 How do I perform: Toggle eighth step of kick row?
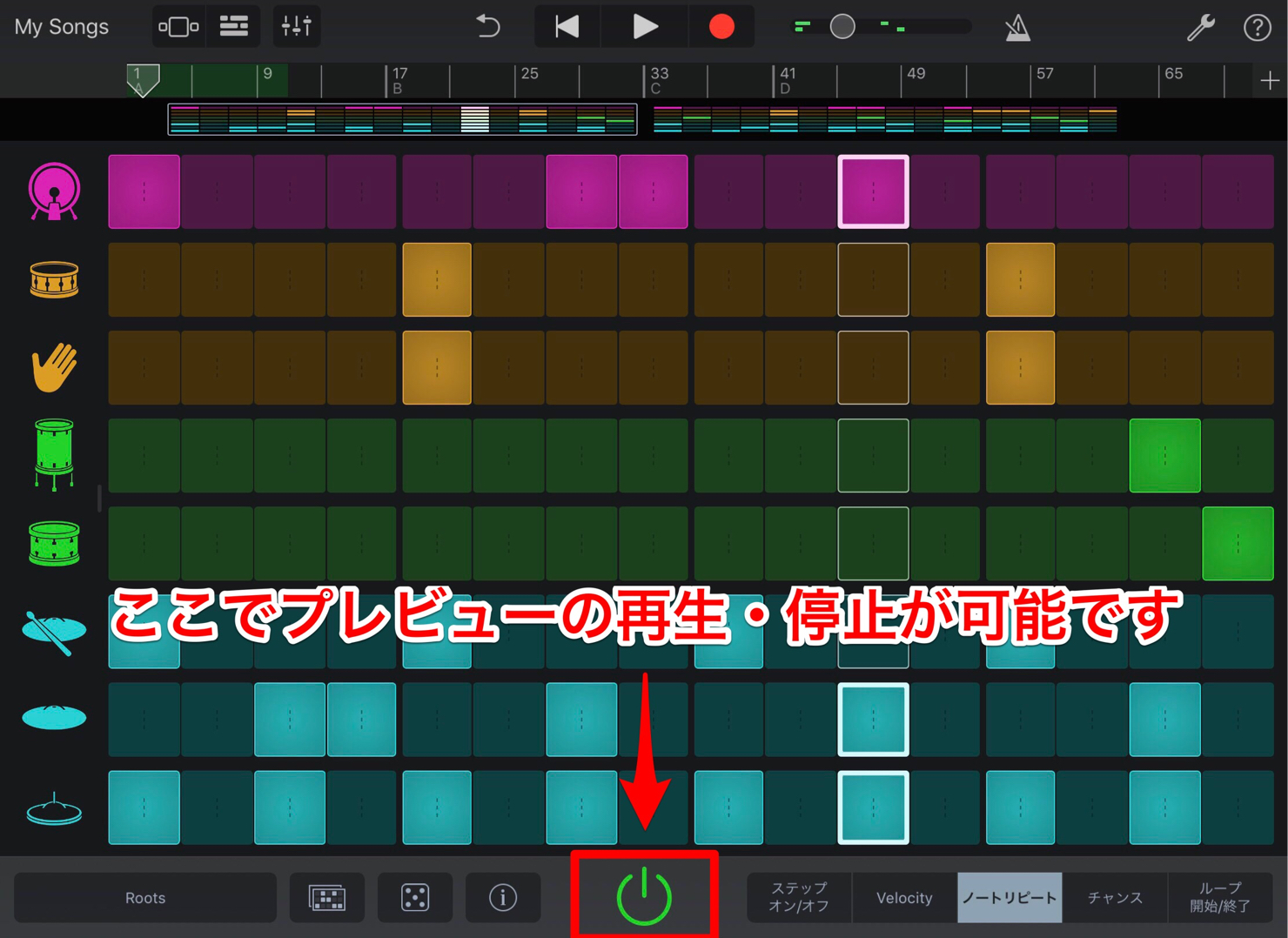click(x=654, y=191)
